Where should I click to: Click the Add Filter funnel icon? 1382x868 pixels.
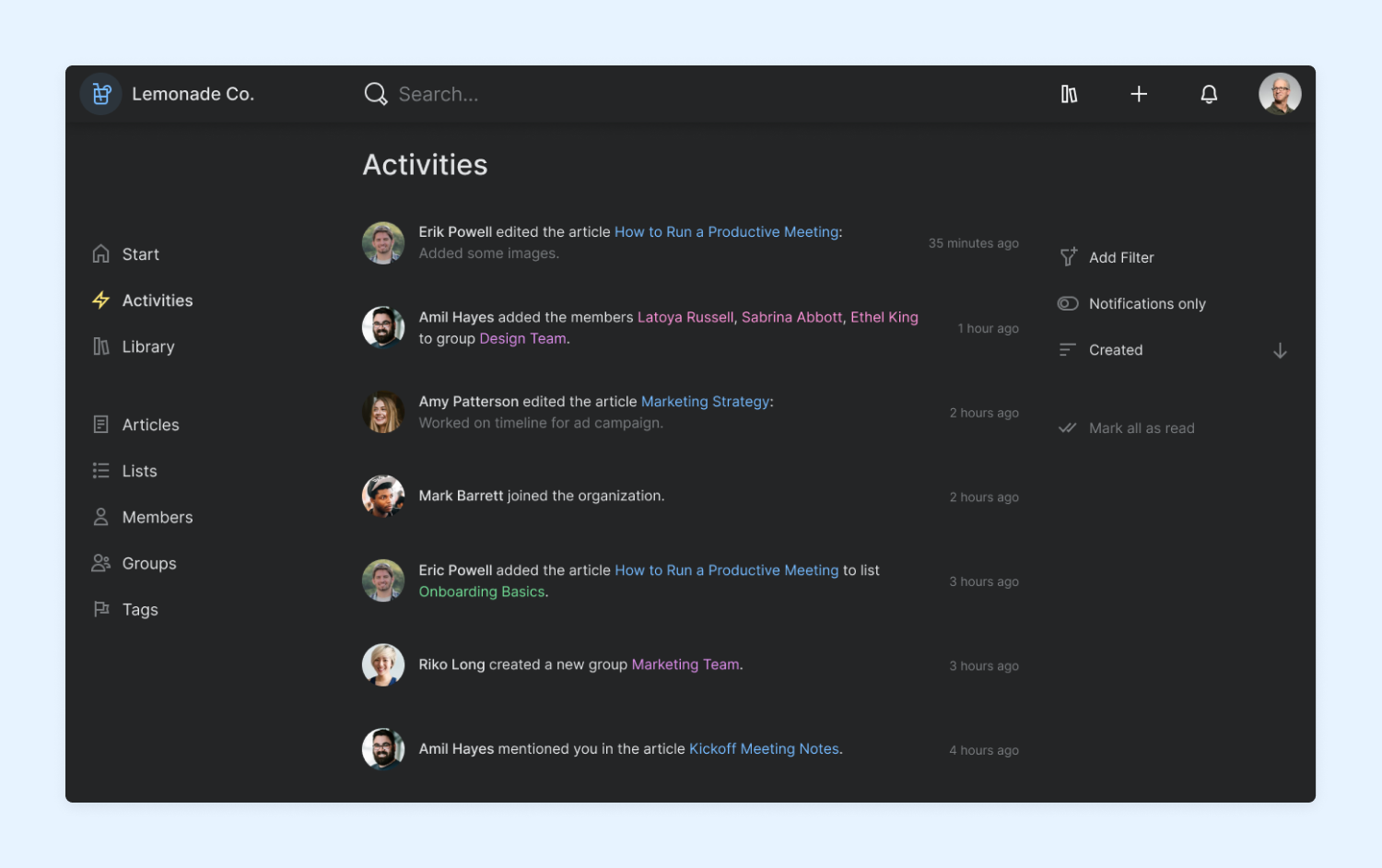coord(1068,257)
